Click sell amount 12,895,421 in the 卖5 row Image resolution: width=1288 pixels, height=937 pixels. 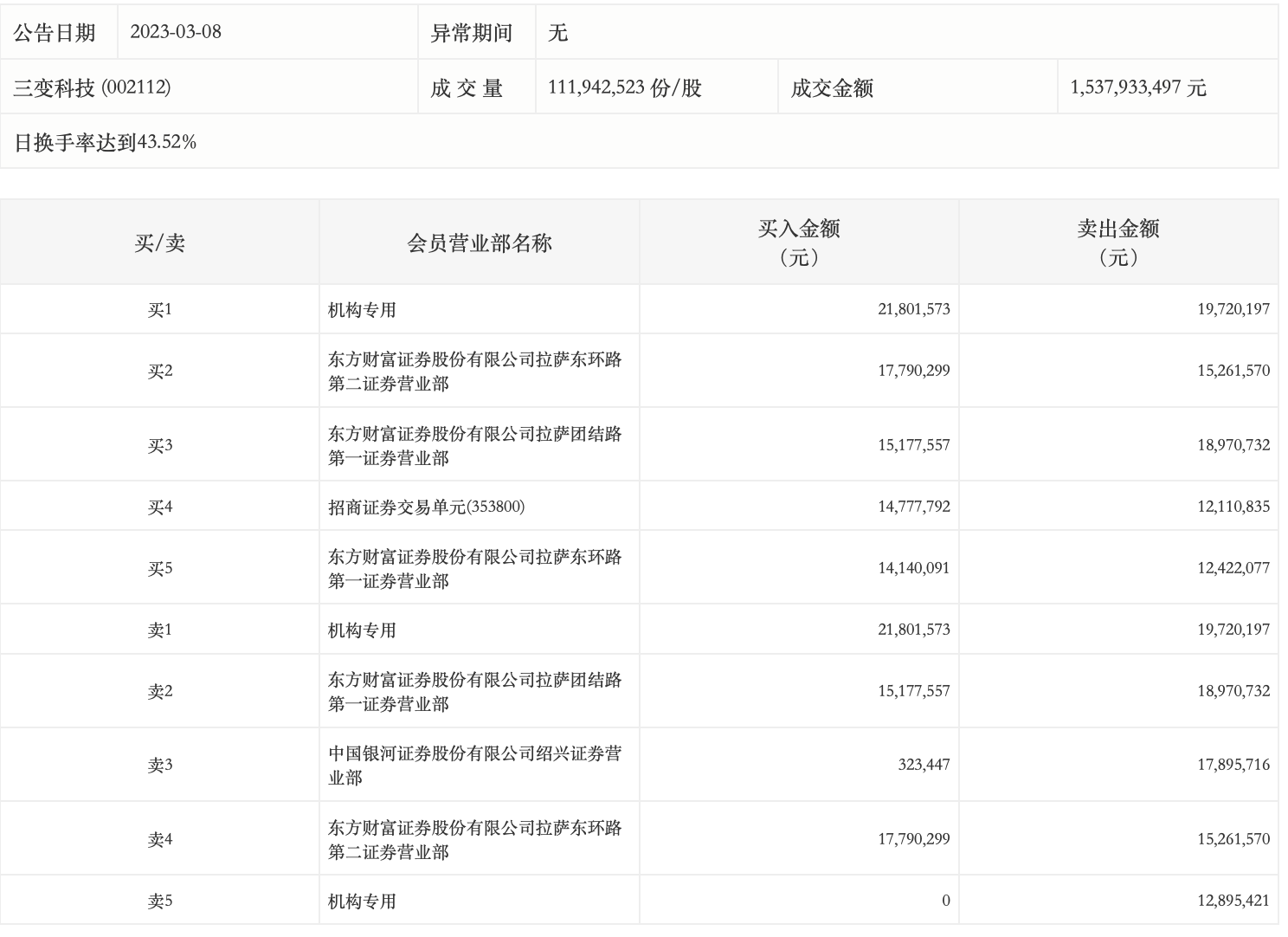pos(1233,901)
